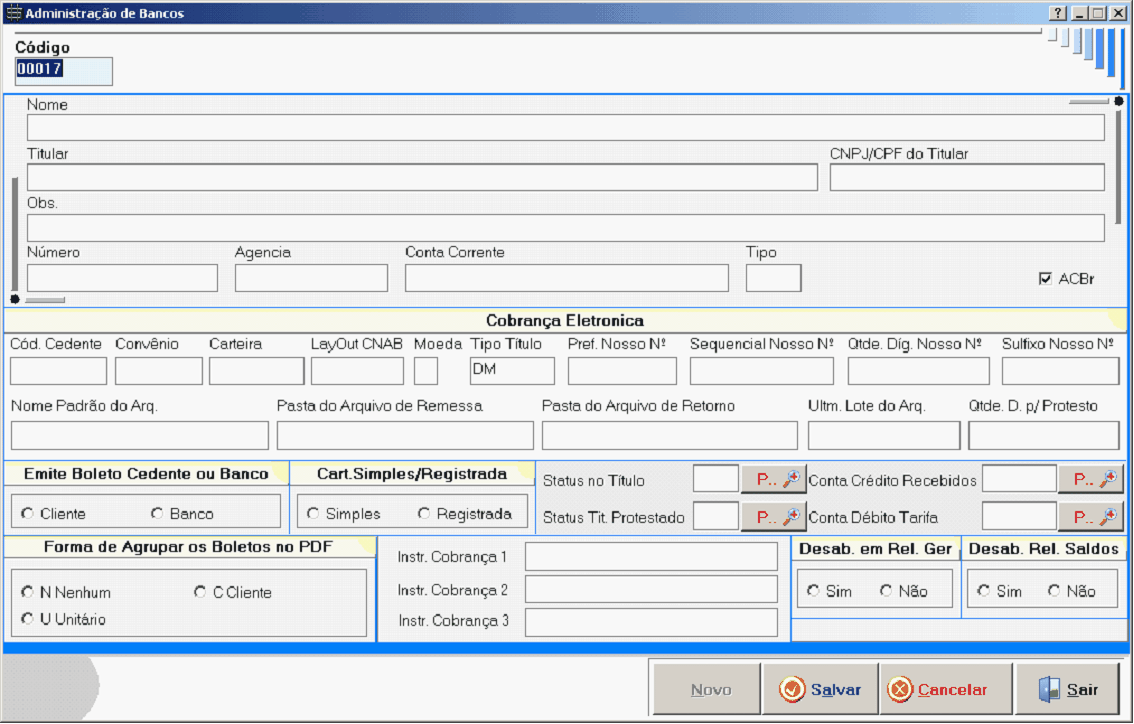This screenshot has width=1134, height=724.
Task: Choose Registrada carteira option
Action: point(424,514)
